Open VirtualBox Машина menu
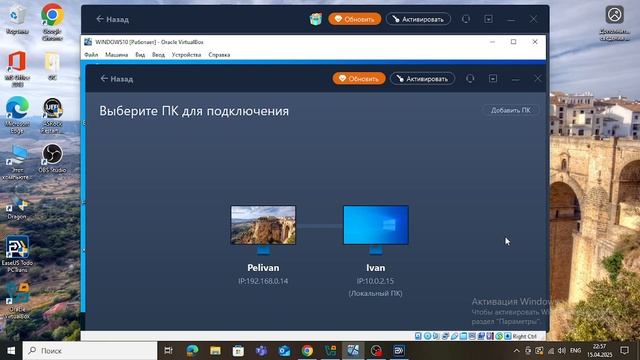Screen dimensions: 640x360 click(x=117, y=55)
